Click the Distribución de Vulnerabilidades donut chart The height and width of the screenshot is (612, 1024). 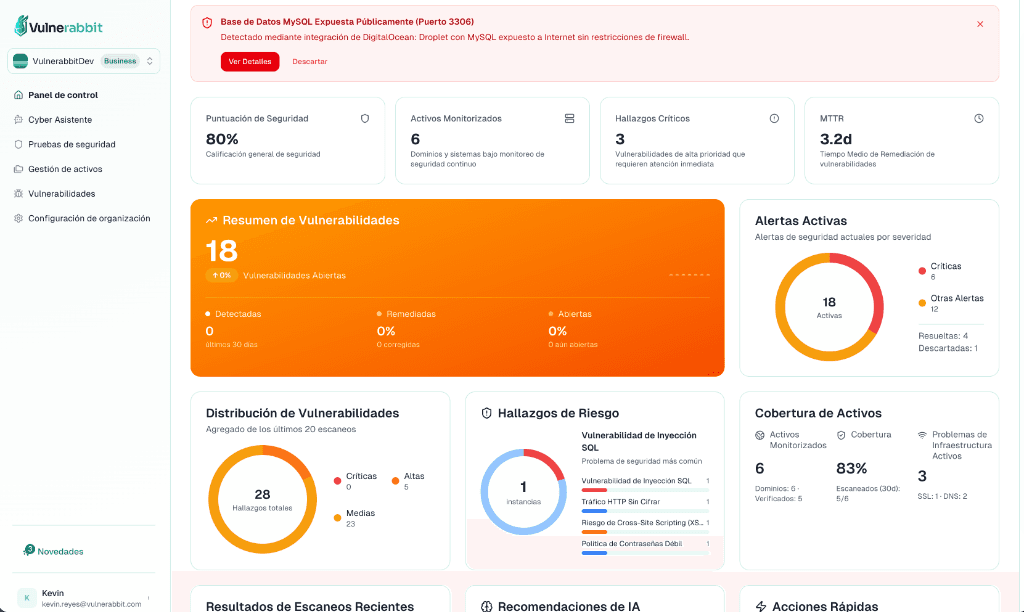[x=262, y=499]
